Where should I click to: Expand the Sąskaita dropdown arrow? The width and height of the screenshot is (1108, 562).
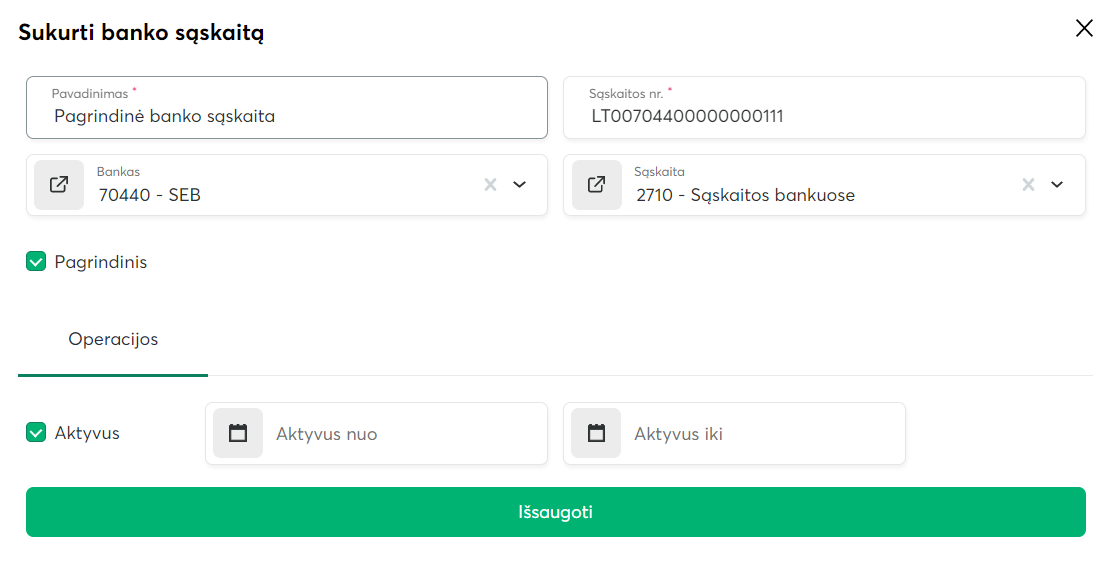click(1057, 184)
